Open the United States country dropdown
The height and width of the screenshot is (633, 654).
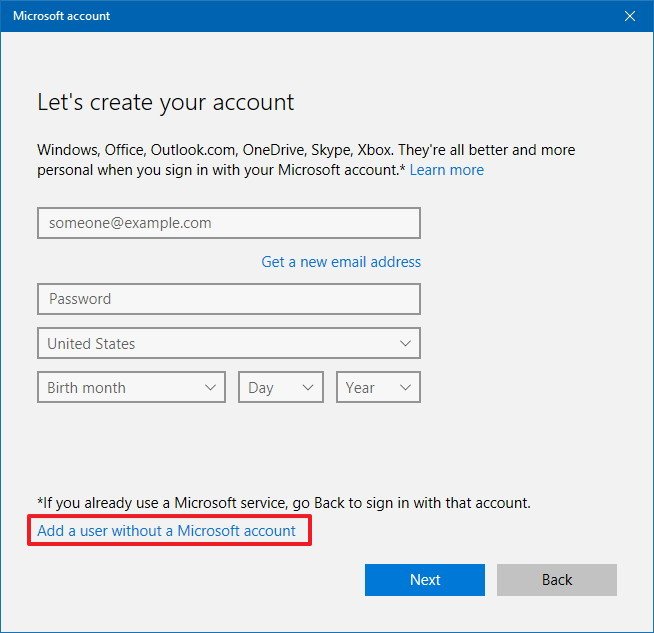point(228,343)
